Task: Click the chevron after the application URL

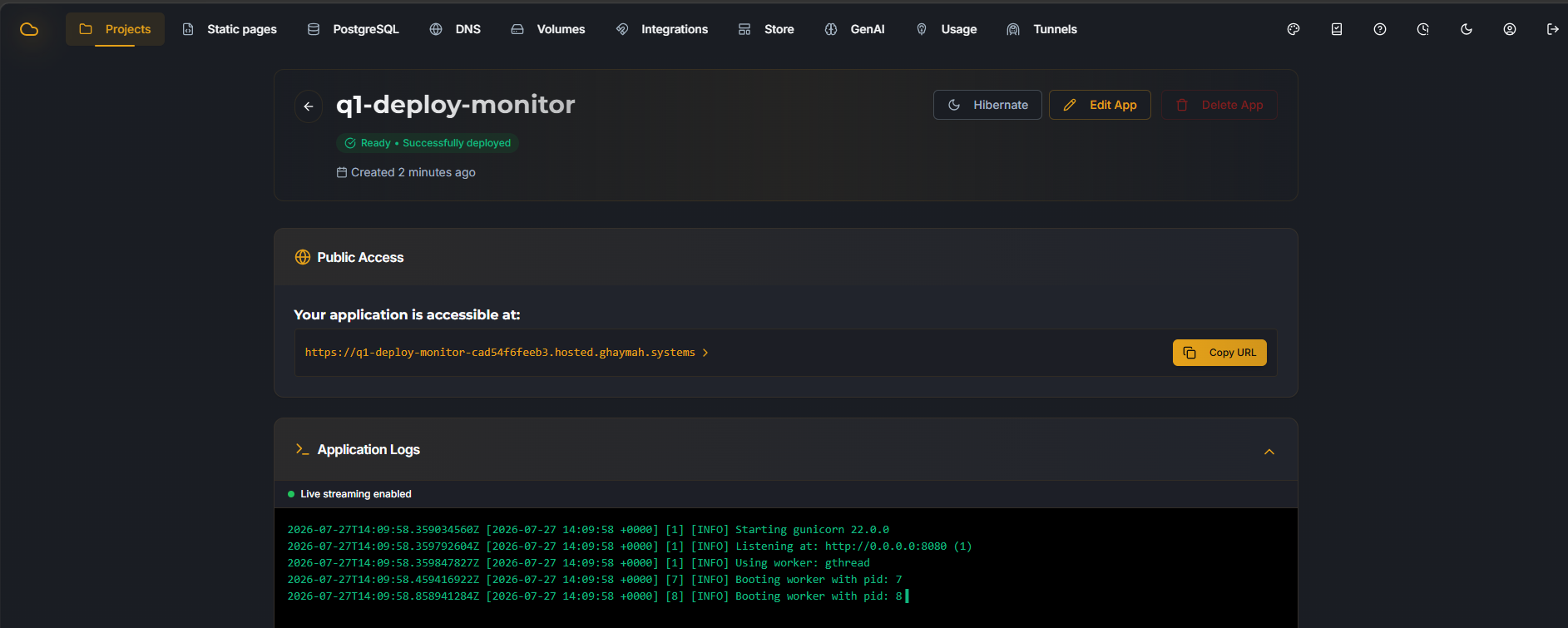Action: pyautogui.click(x=705, y=353)
